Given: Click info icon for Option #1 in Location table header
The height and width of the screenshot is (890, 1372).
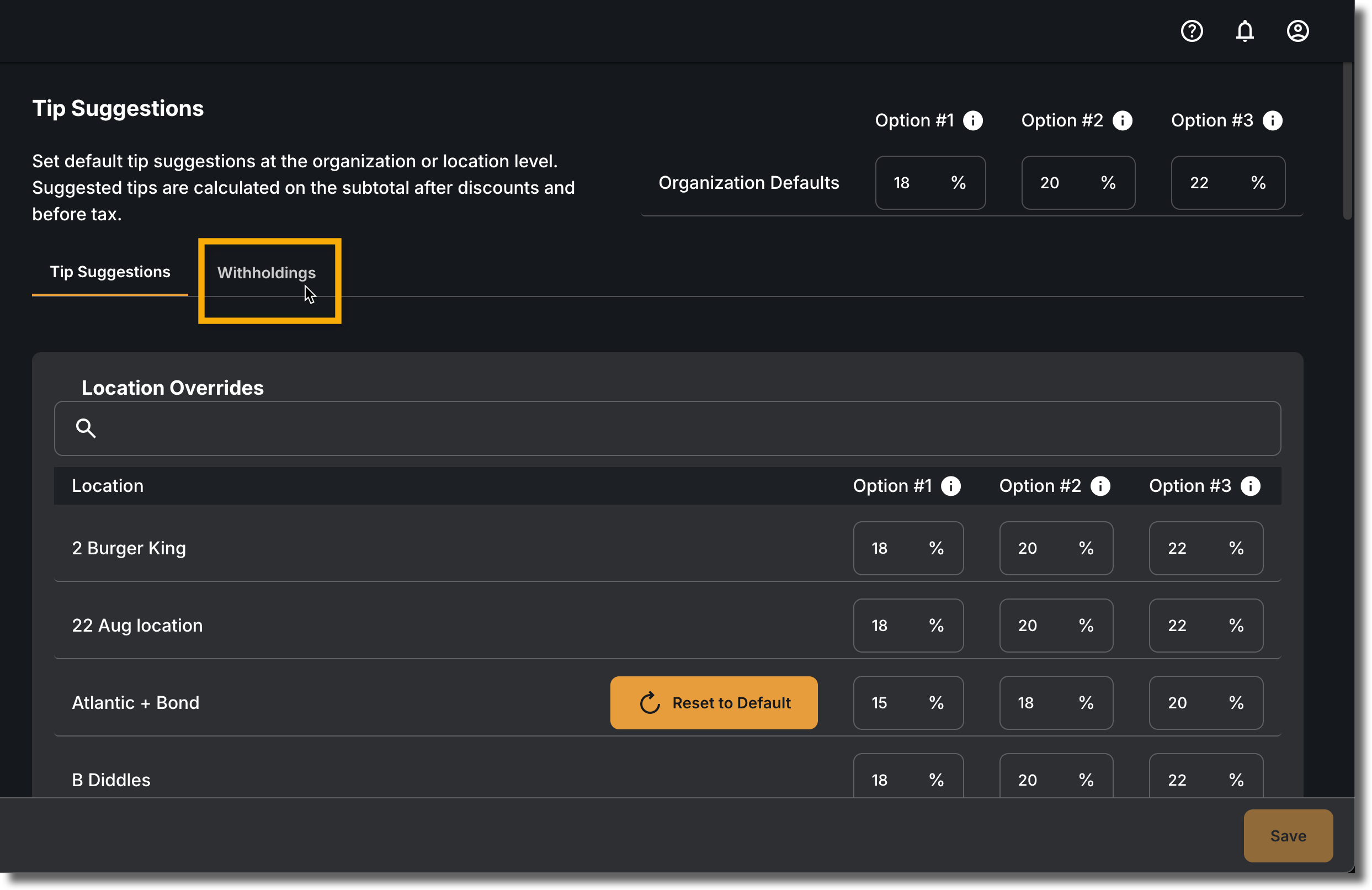Looking at the screenshot, I should click(950, 486).
